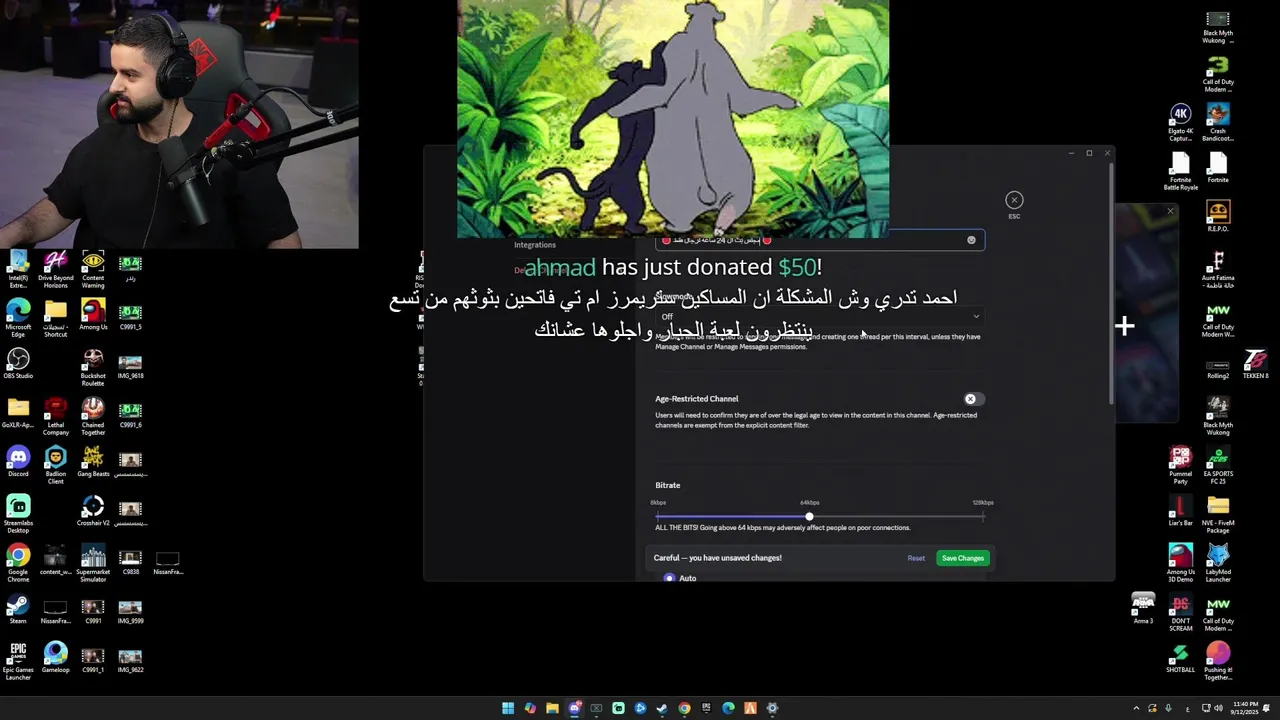This screenshot has width=1280, height=720.
Task: Select Gang Beasts desktop icon
Action: pos(93,461)
